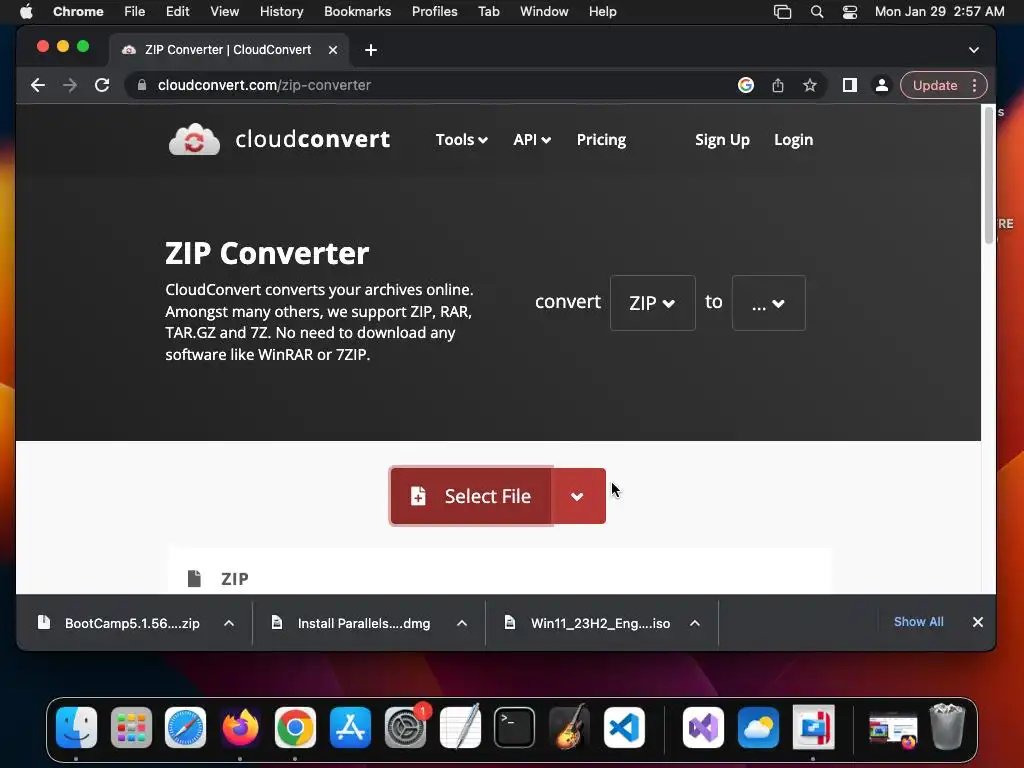Image resolution: width=1024 pixels, height=768 pixels.
Task: Open the ZIP source format dropdown
Action: (652, 303)
